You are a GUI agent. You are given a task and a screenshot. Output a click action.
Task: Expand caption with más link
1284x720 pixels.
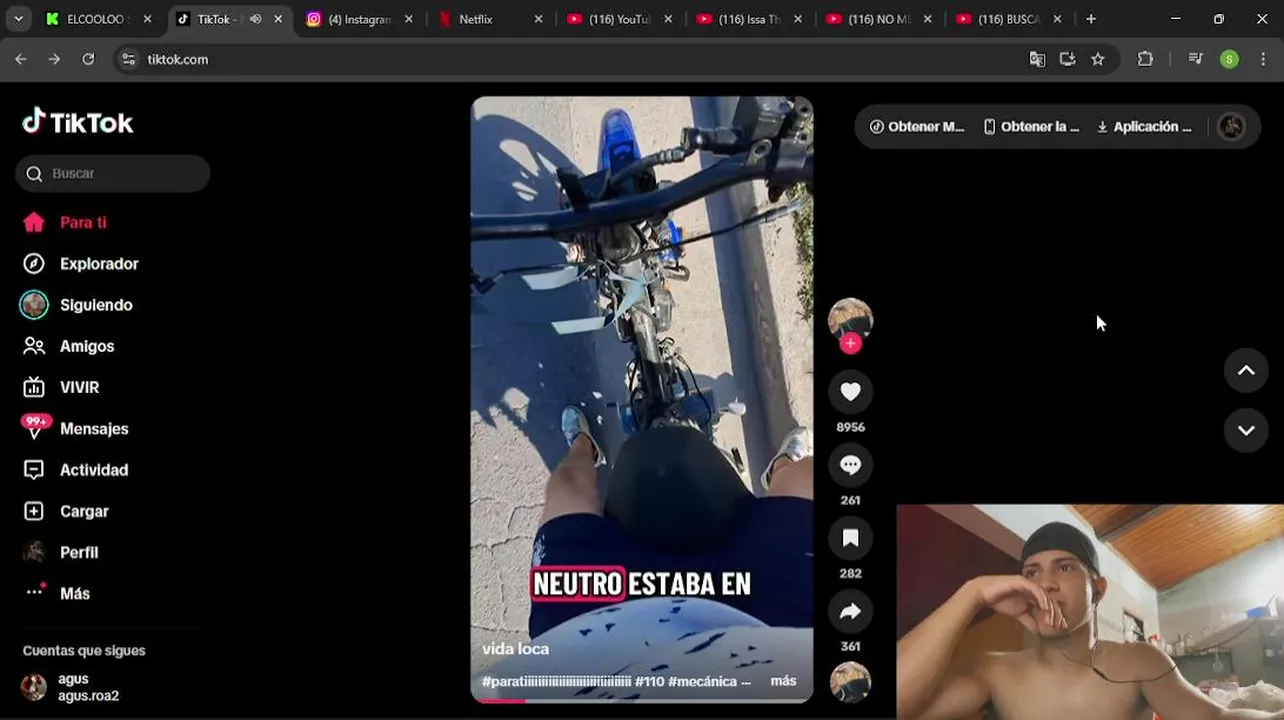[783, 681]
